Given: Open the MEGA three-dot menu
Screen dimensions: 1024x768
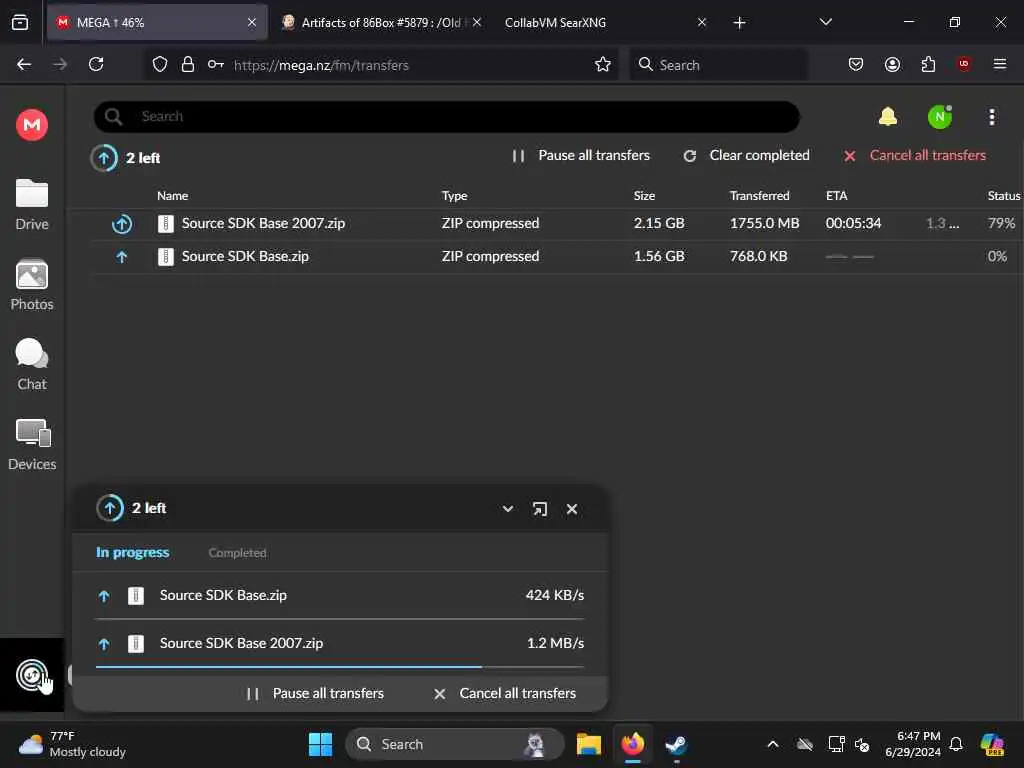Looking at the screenshot, I should pyautogui.click(x=991, y=117).
